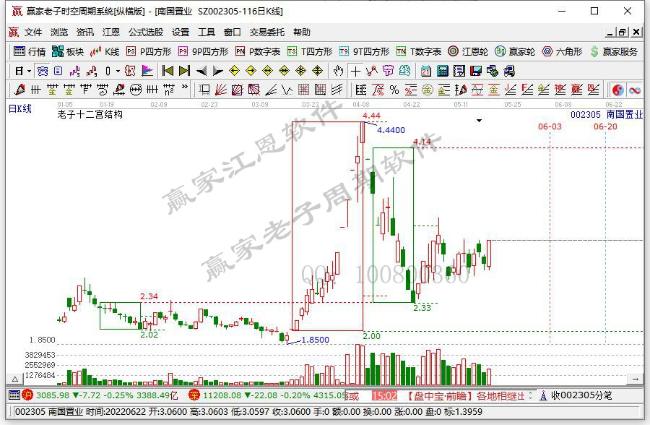Open the P数字表 tool

(257, 51)
